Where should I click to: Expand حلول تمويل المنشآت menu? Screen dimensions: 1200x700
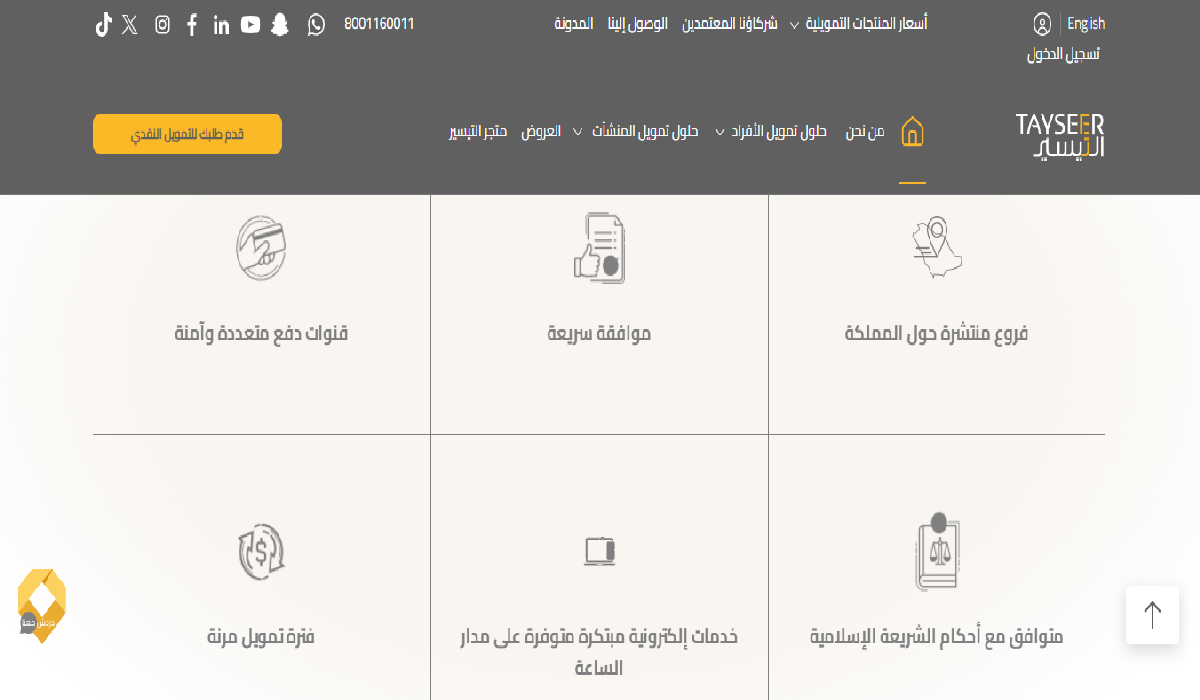coord(644,132)
